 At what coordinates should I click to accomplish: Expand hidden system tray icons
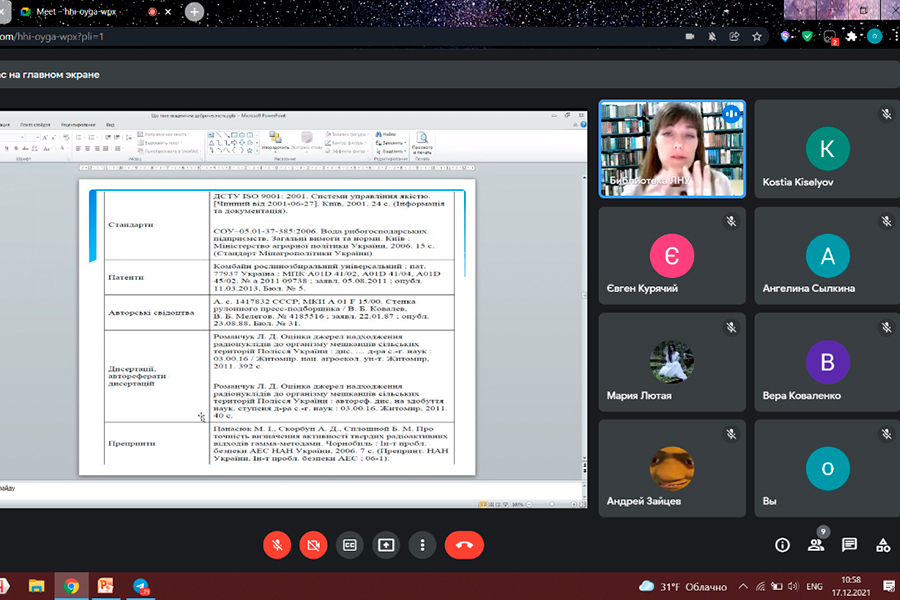pos(742,586)
